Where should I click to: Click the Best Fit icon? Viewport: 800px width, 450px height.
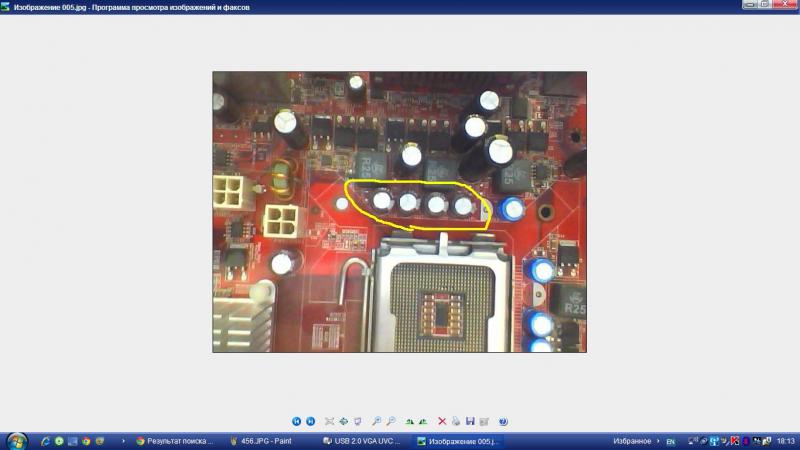coord(329,422)
